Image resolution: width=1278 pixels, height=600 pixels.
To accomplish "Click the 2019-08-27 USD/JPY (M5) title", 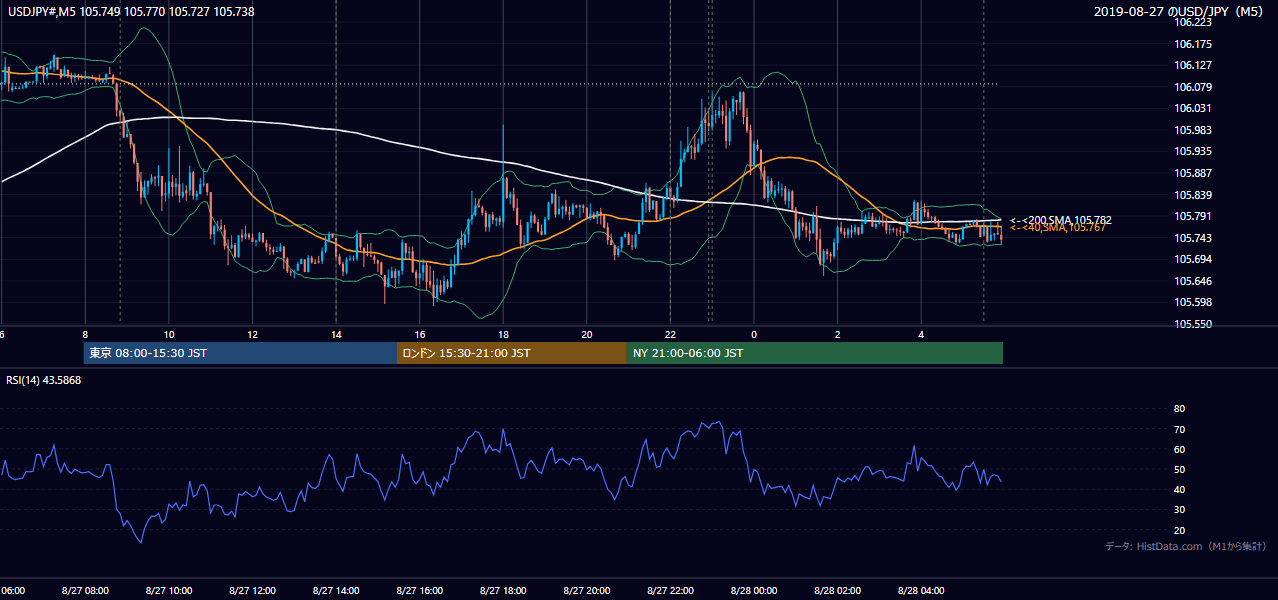I will (x=1181, y=12).
